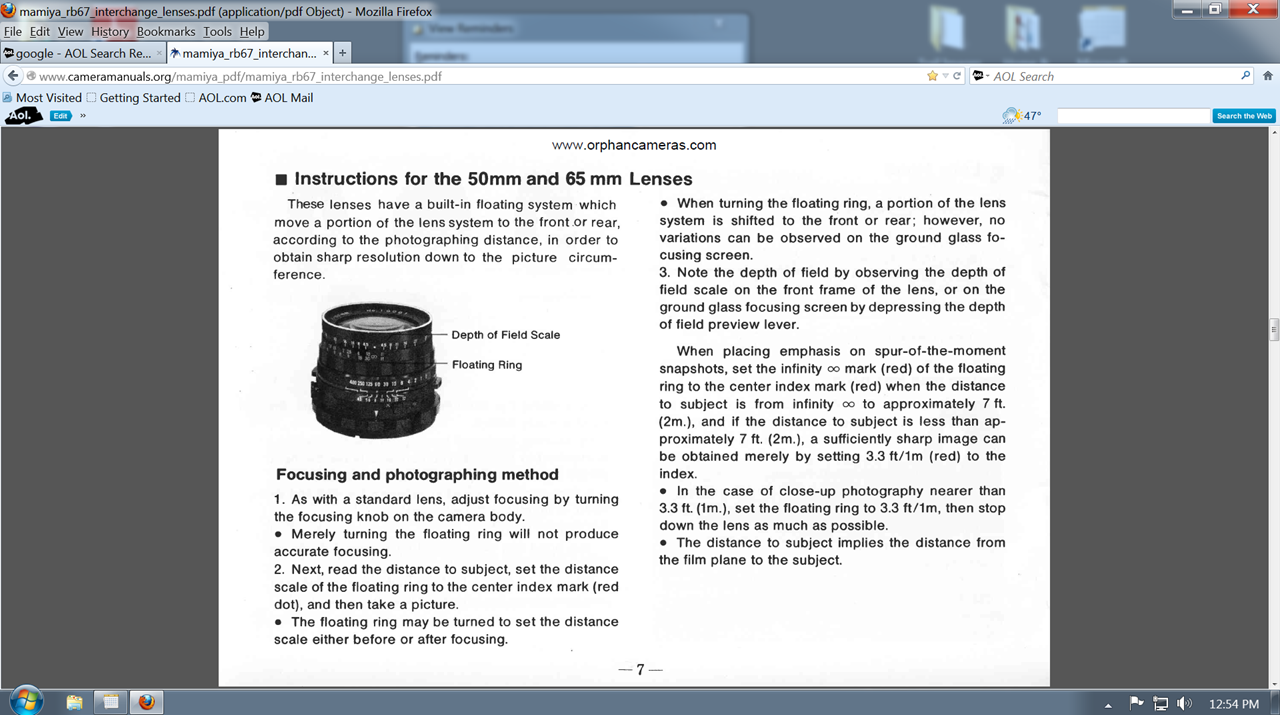Open the View menu
1280x715 pixels.
71,32
